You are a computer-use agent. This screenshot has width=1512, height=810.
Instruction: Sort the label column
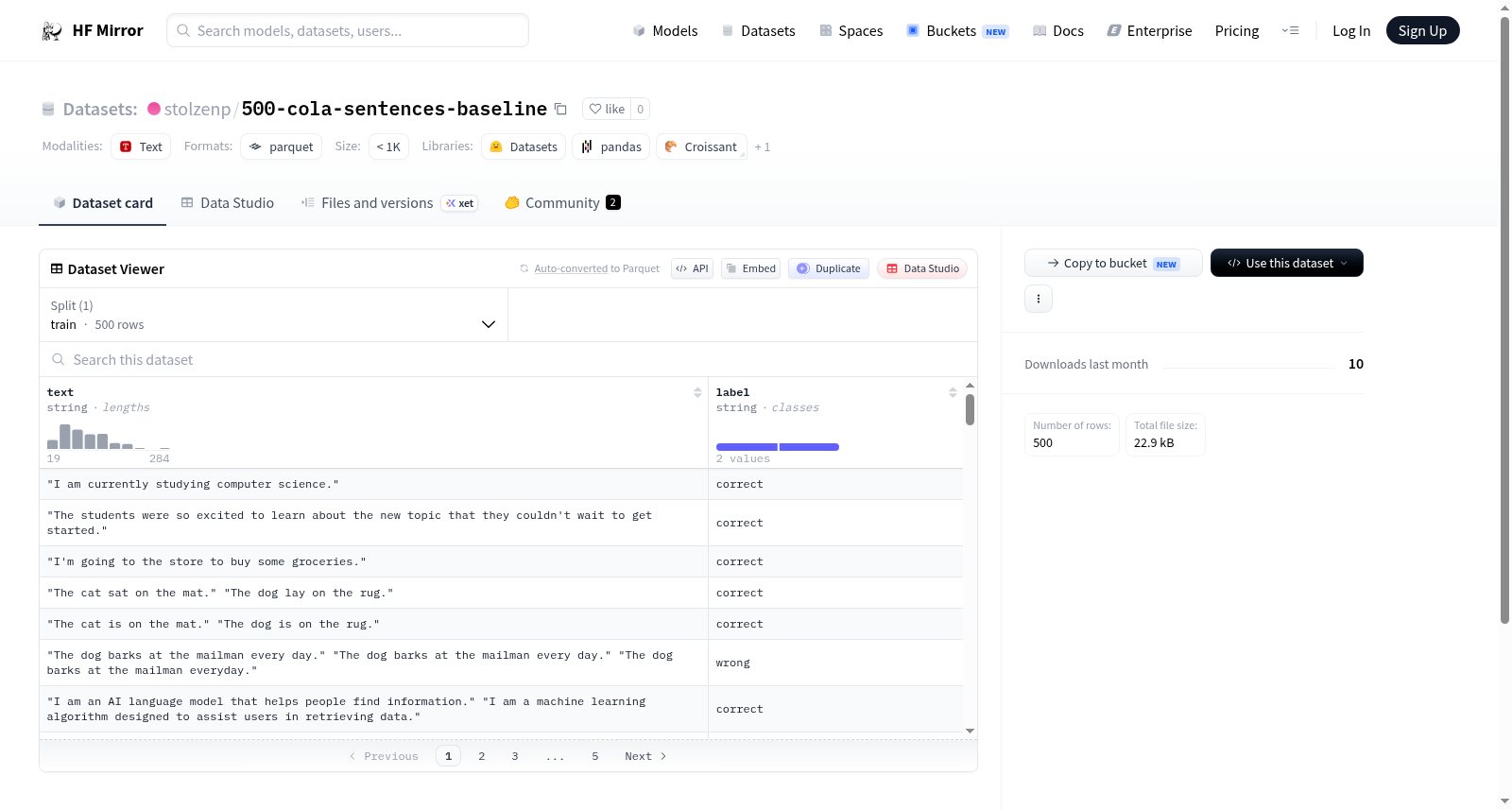(x=953, y=392)
